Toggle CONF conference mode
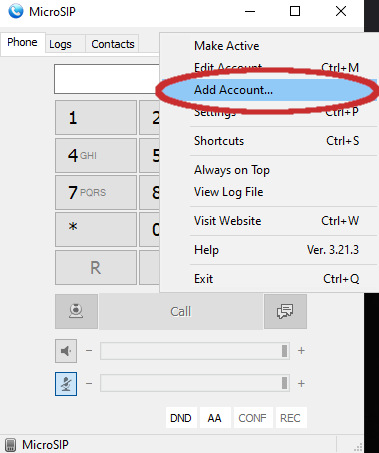 pos(253,418)
